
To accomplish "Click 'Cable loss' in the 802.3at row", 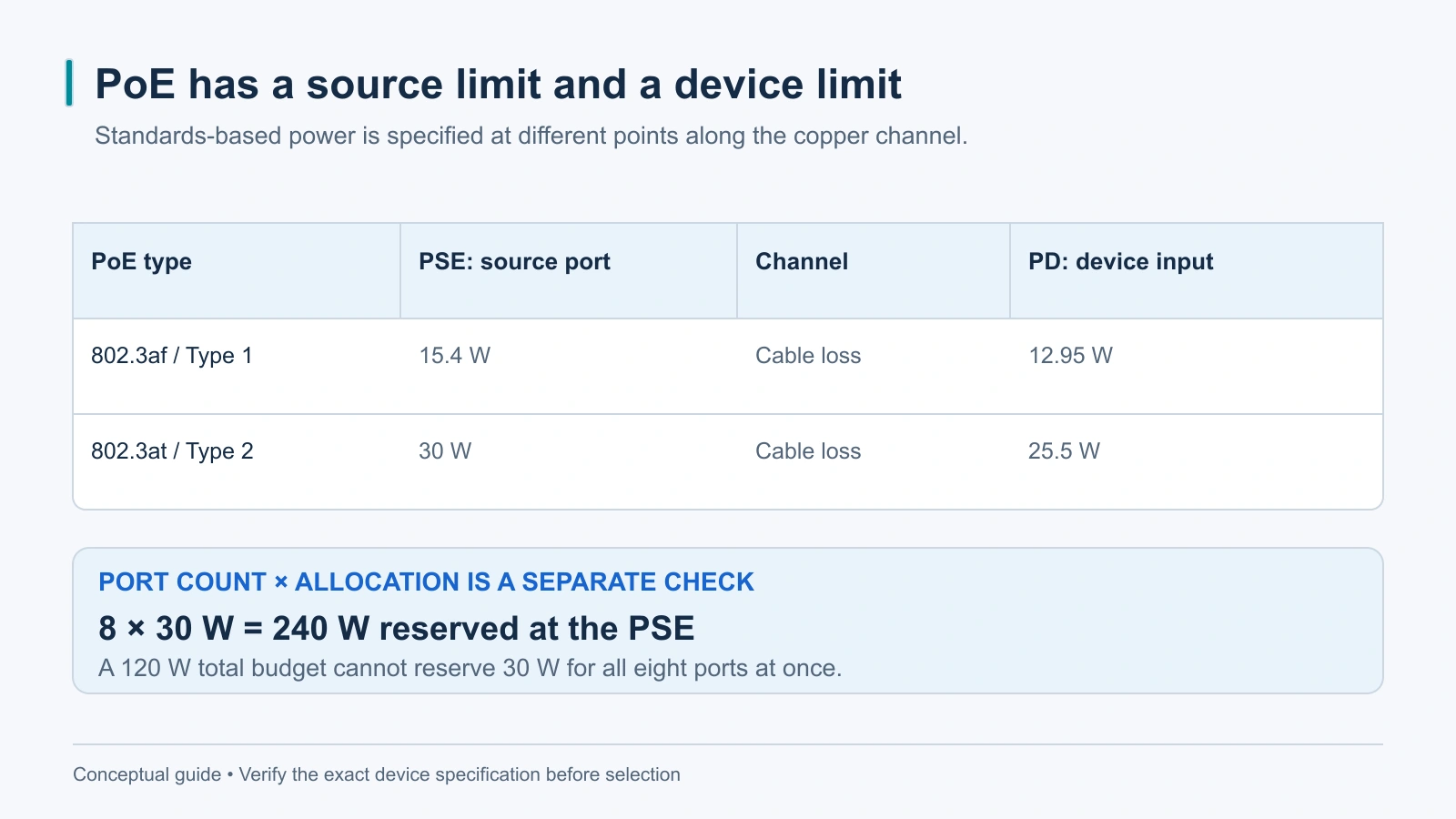I will [x=808, y=451].
